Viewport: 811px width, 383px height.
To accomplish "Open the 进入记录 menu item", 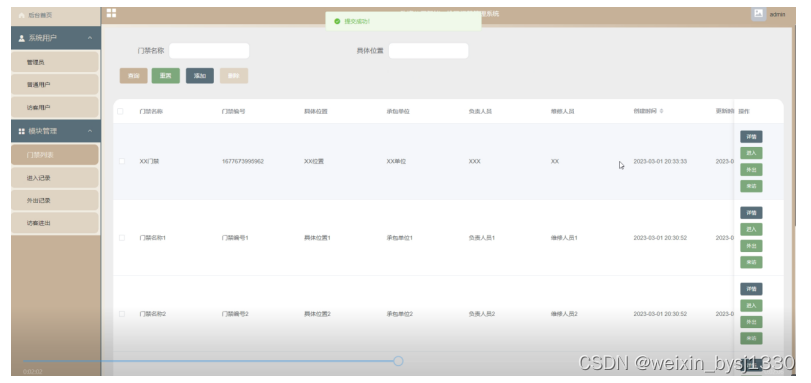I will [55, 178].
